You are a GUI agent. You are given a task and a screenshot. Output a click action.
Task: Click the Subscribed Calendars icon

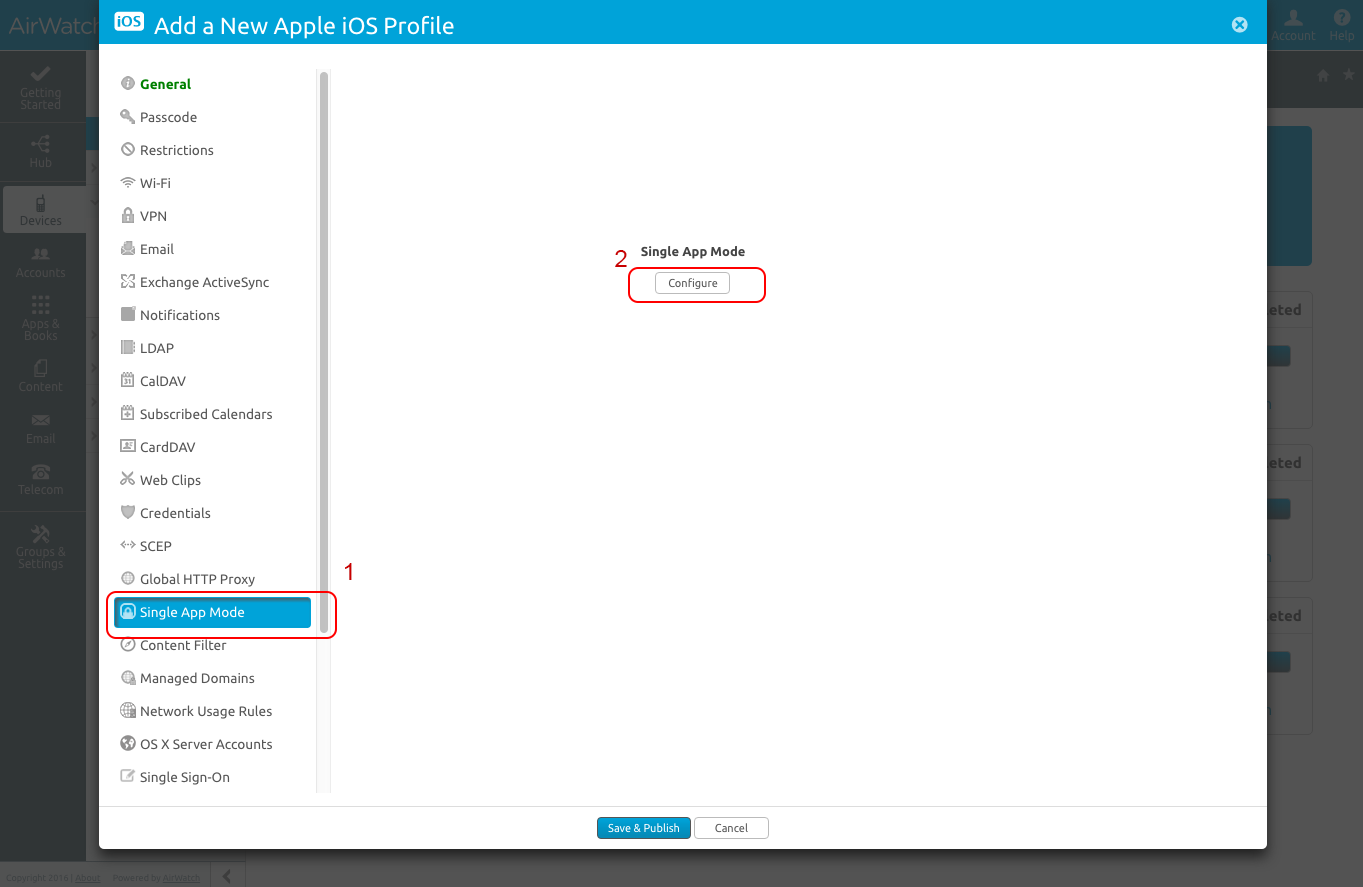(127, 414)
